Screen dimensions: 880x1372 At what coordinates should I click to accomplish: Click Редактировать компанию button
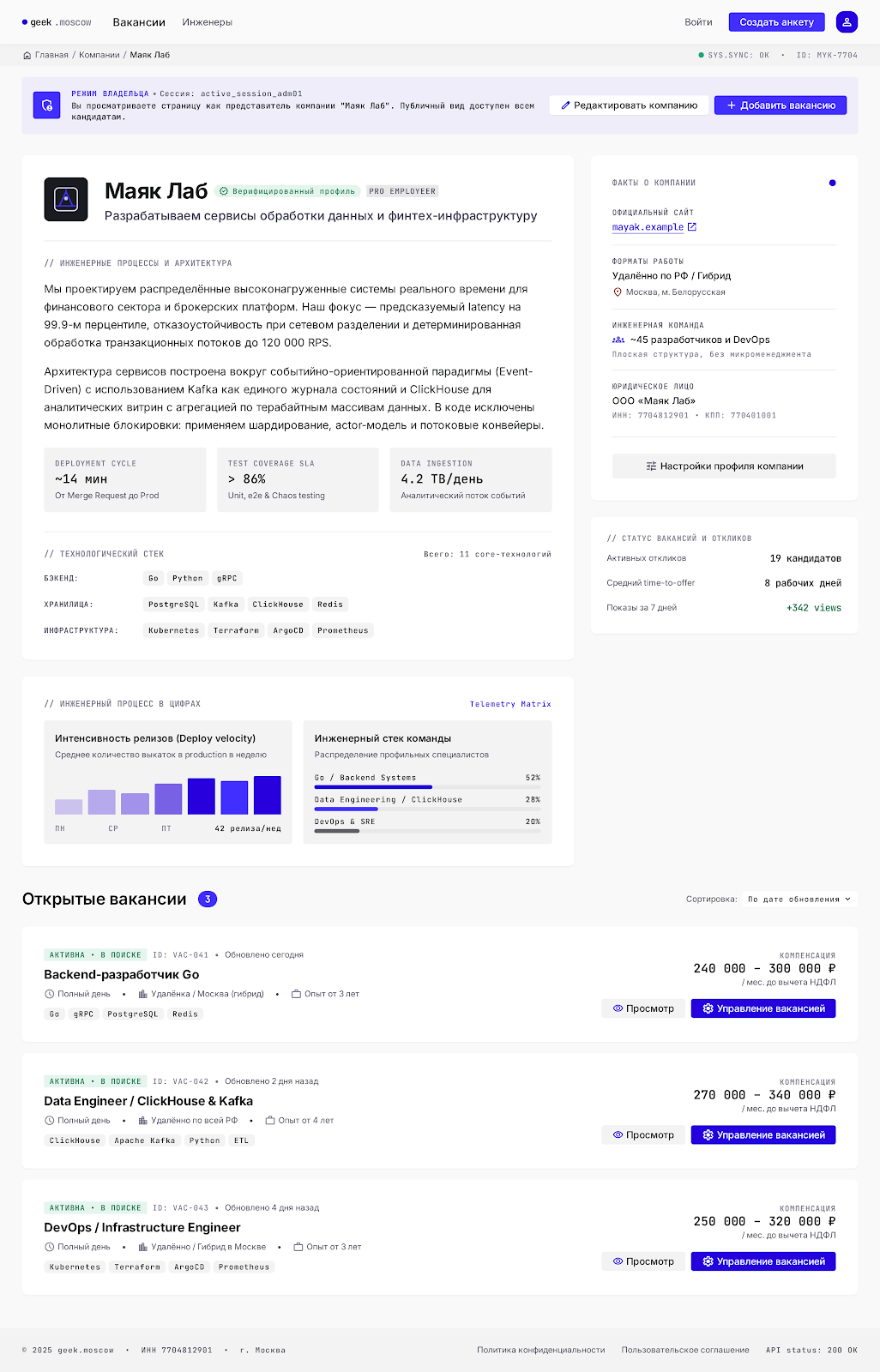coord(630,105)
